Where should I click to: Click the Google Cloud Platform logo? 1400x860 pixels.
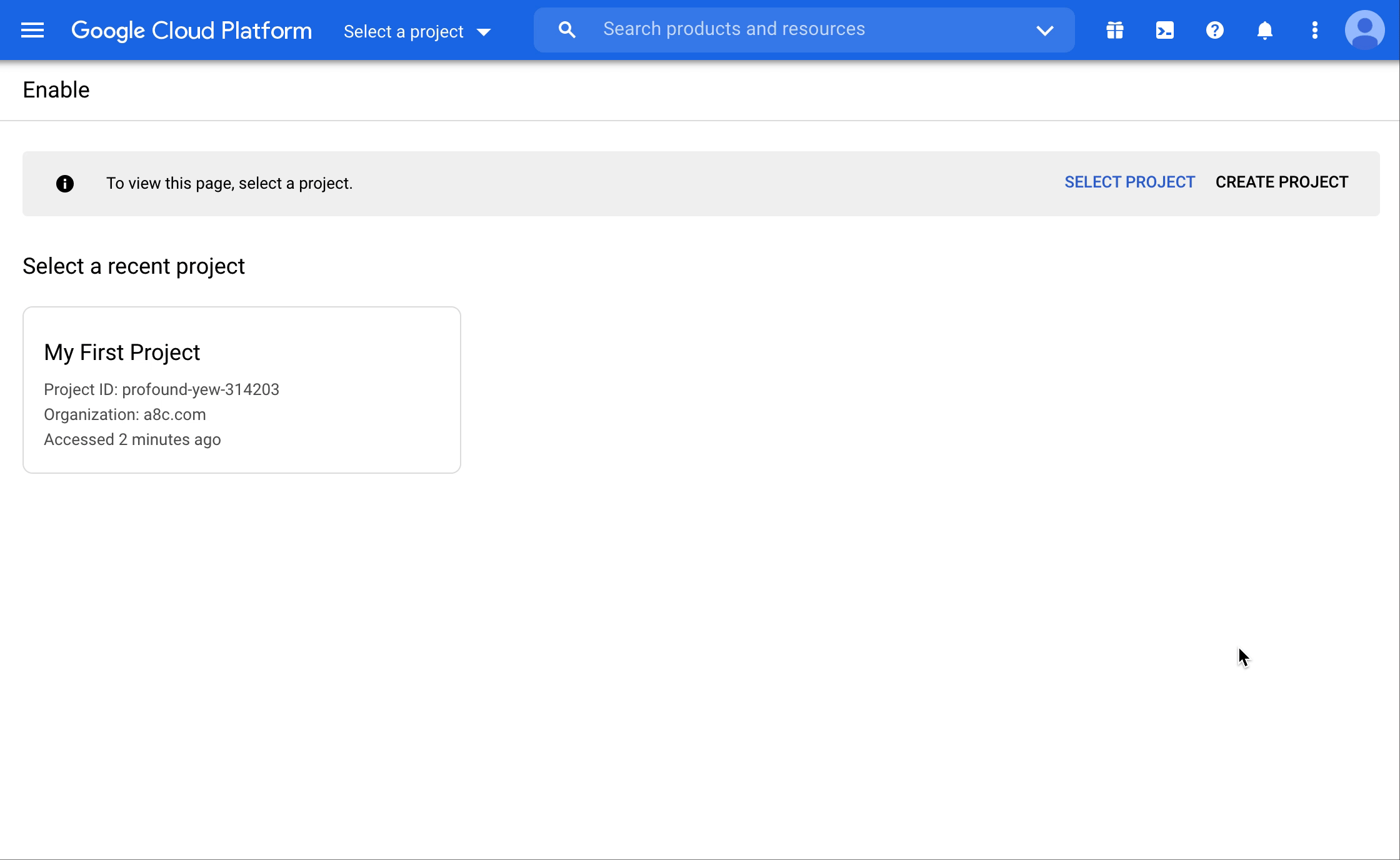tap(191, 30)
